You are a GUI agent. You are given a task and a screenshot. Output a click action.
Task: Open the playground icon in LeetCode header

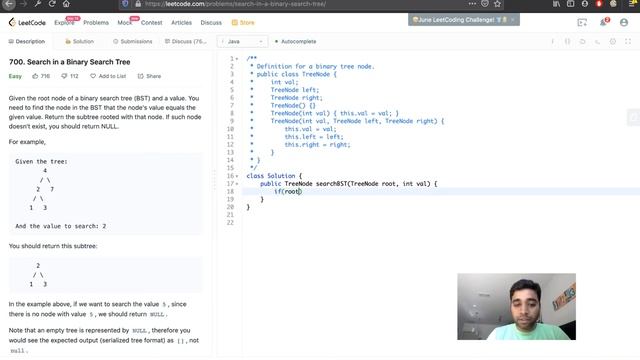[582, 23]
